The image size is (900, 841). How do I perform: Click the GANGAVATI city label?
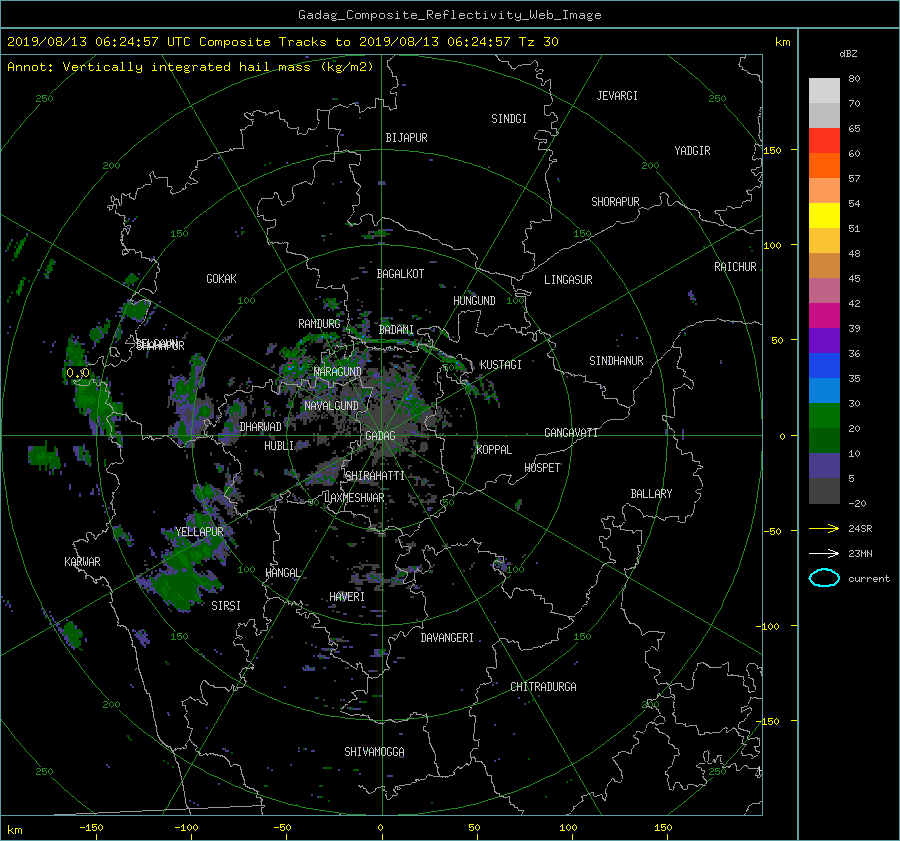pyautogui.click(x=571, y=432)
